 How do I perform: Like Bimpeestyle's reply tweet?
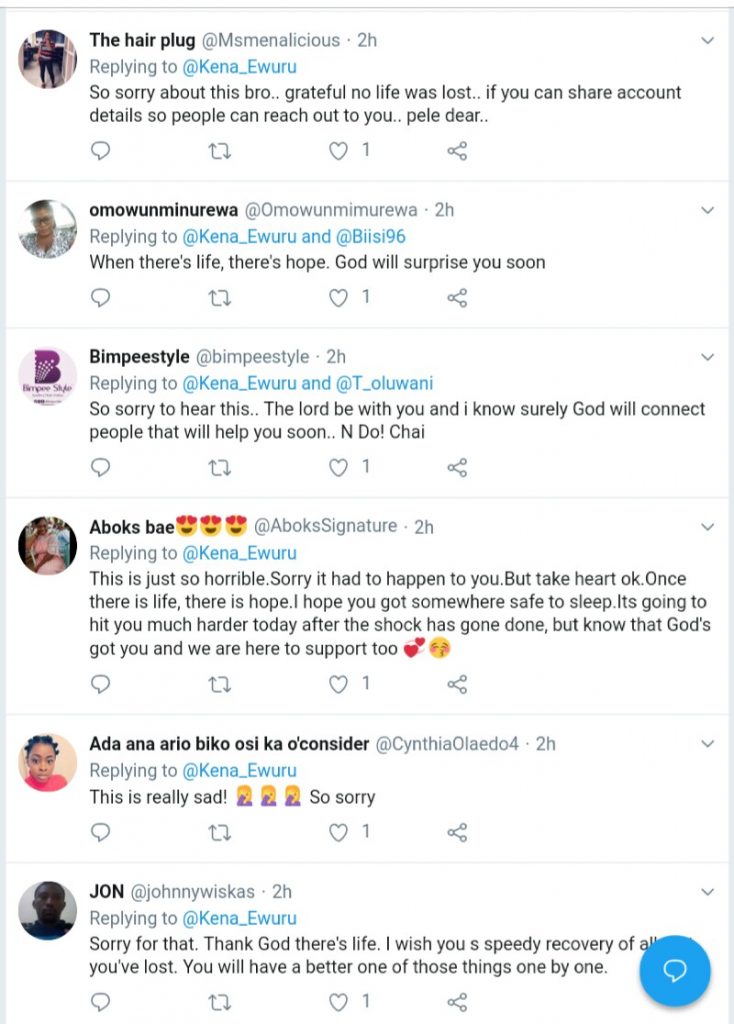[340, 468]
